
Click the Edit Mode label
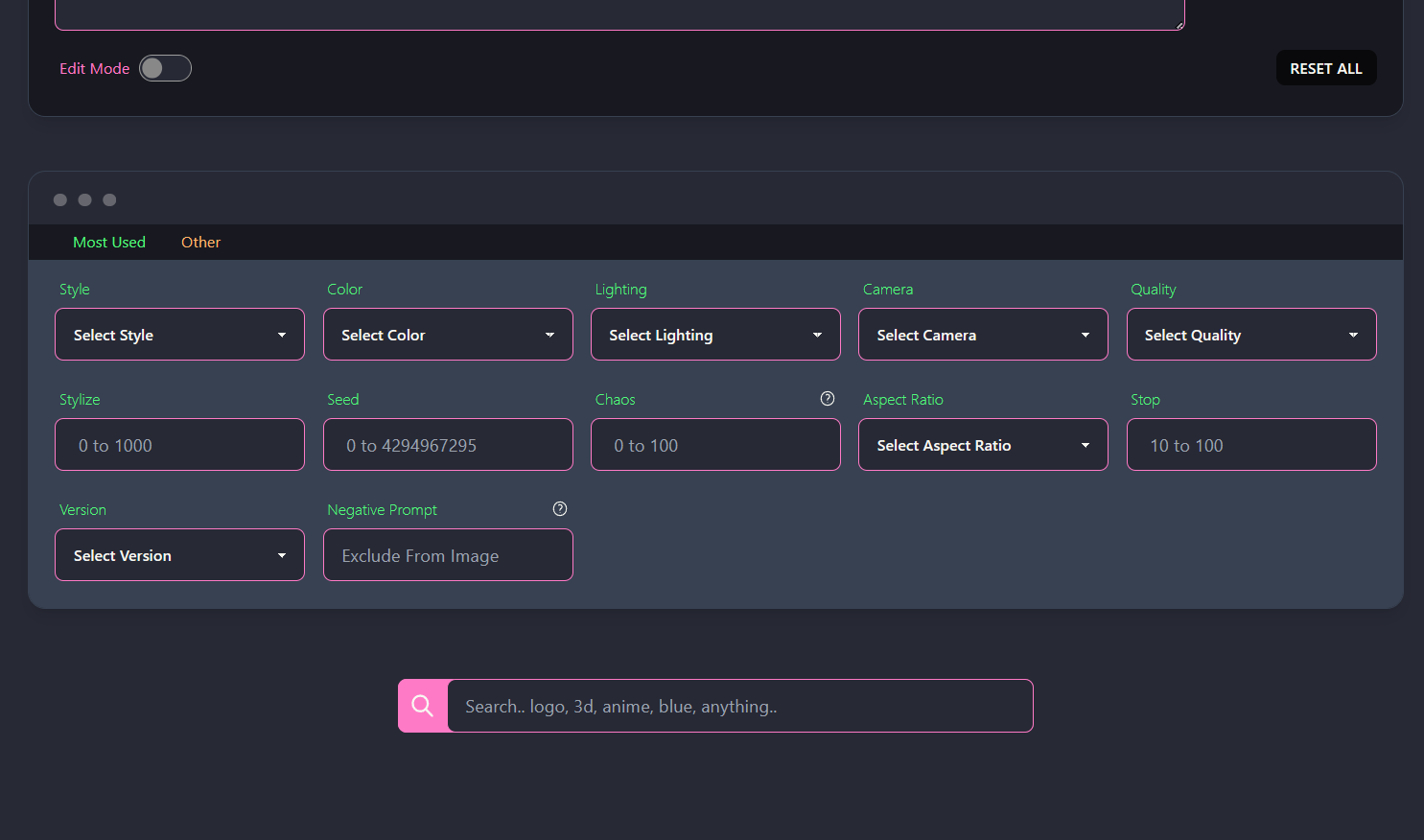(94, 69)
